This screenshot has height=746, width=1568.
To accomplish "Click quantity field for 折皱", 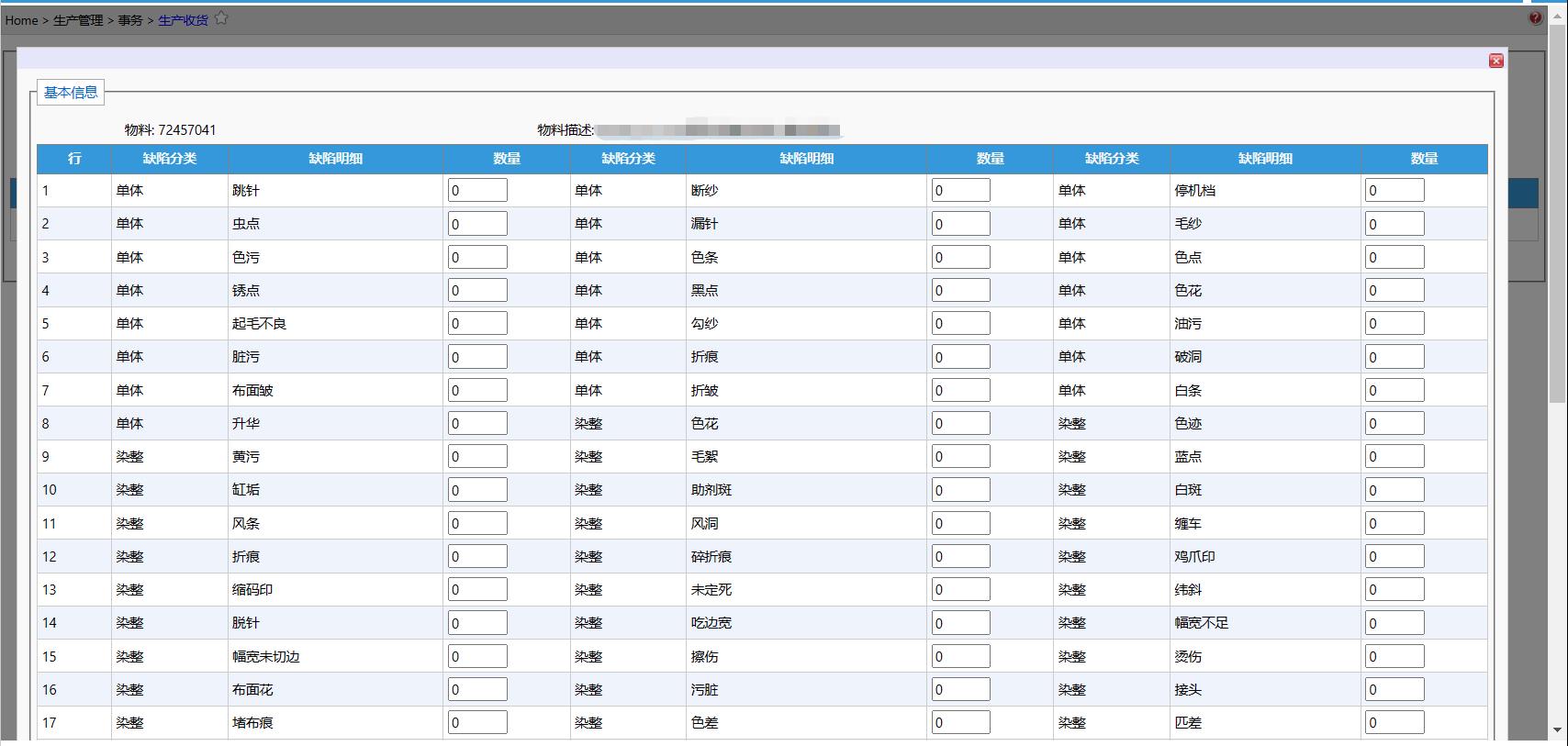I will click(x=961, y=390).
